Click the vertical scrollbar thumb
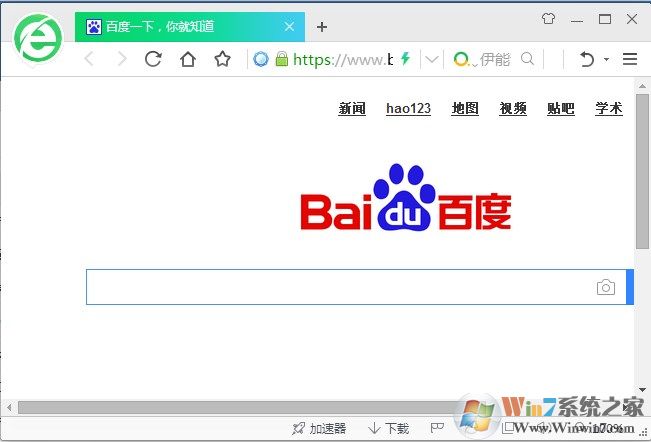651x442 pixels. coord(642,171)
